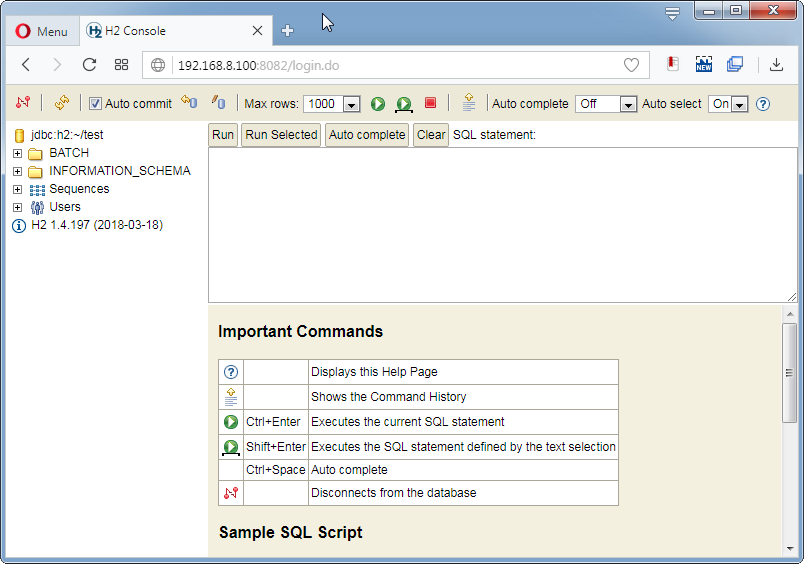This screenshot has width=804, height=564.
Task: Click the heart bookmark icon in address bar
Action: click(x=631, y=65)
